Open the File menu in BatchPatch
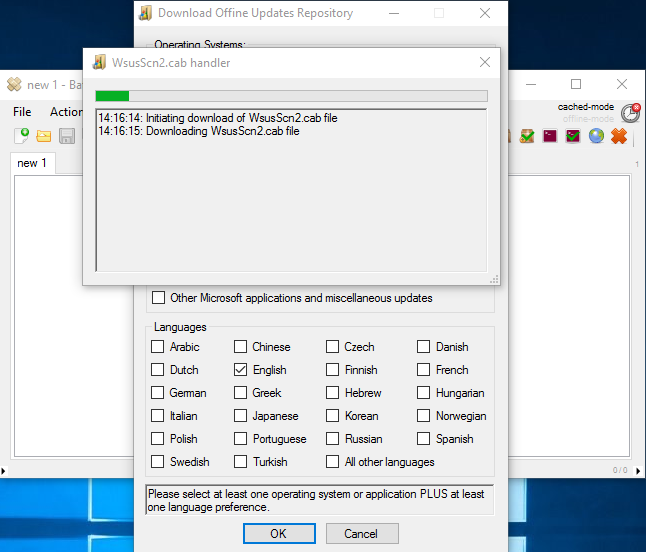The height and width of the screenshot is (552, 646). [22, 112]
